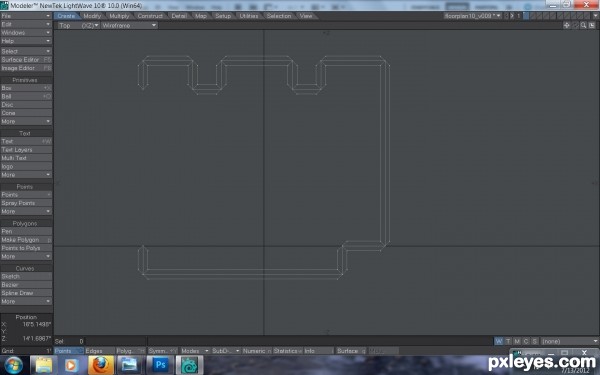
Task: Switch to Polygons selection mode
Action: pyautogui.click(x=130, y=351)
